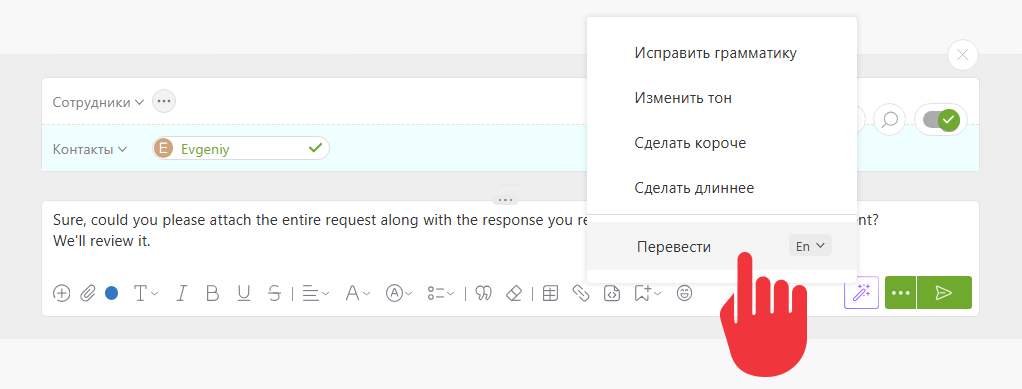Insert a code snippet icon
This screenshot has width=1022, height=389.
(611, 293)
